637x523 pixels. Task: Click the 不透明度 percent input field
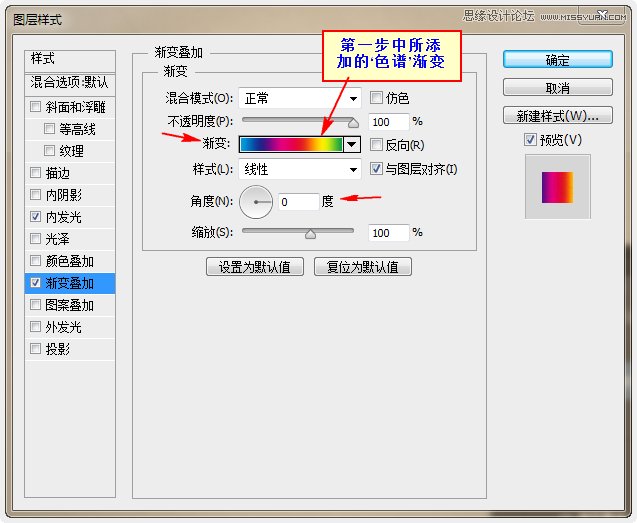pos(388,122)
